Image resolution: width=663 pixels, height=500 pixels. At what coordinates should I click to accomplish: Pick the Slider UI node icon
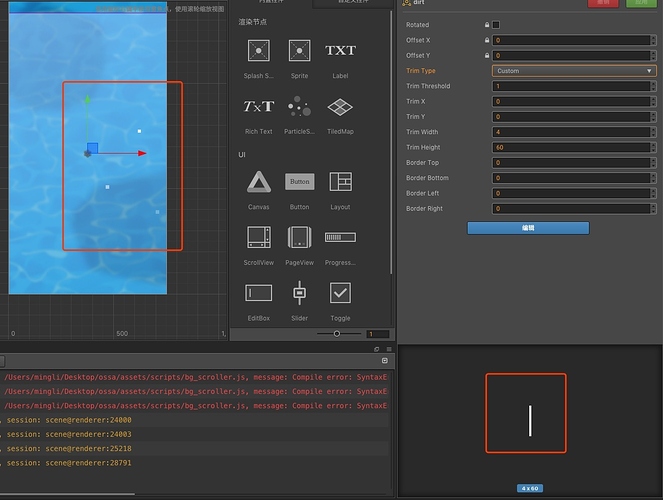tap(299, 293)
